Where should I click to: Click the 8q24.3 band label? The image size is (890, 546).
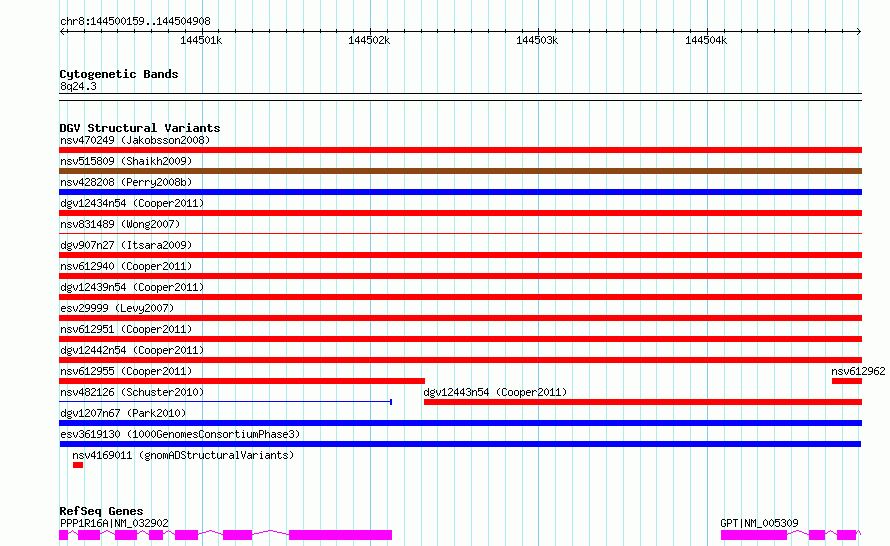(x=78, y=86)
